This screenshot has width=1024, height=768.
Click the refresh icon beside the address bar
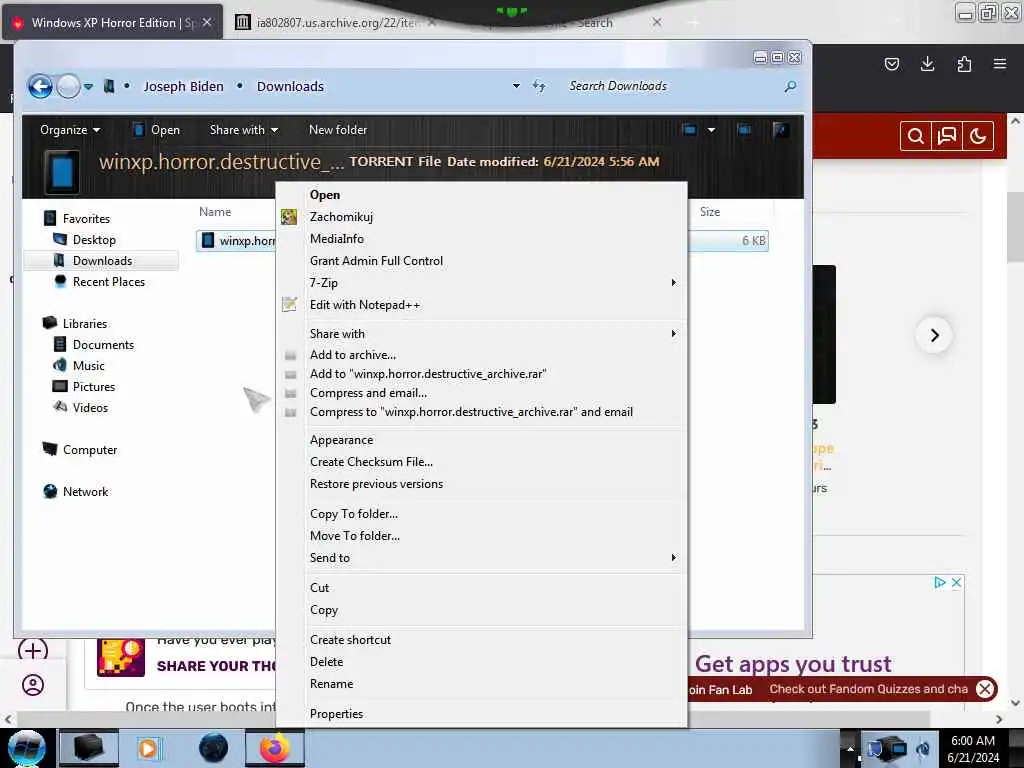point(539,86)
